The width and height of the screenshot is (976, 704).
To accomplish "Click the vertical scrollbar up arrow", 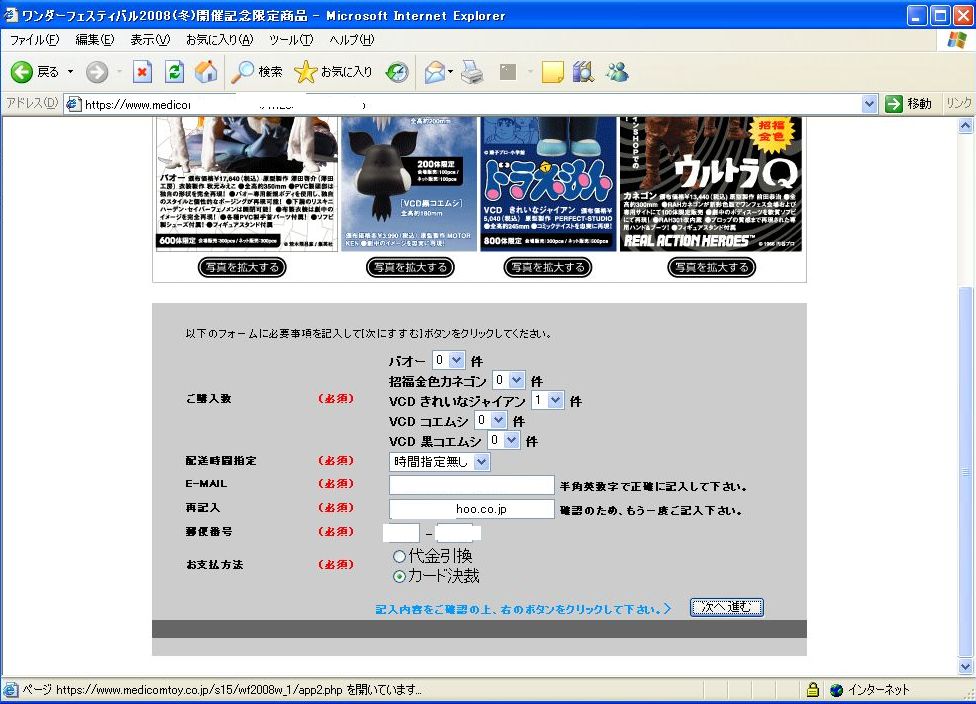I will pyautogui.click(x=965, y=126).
